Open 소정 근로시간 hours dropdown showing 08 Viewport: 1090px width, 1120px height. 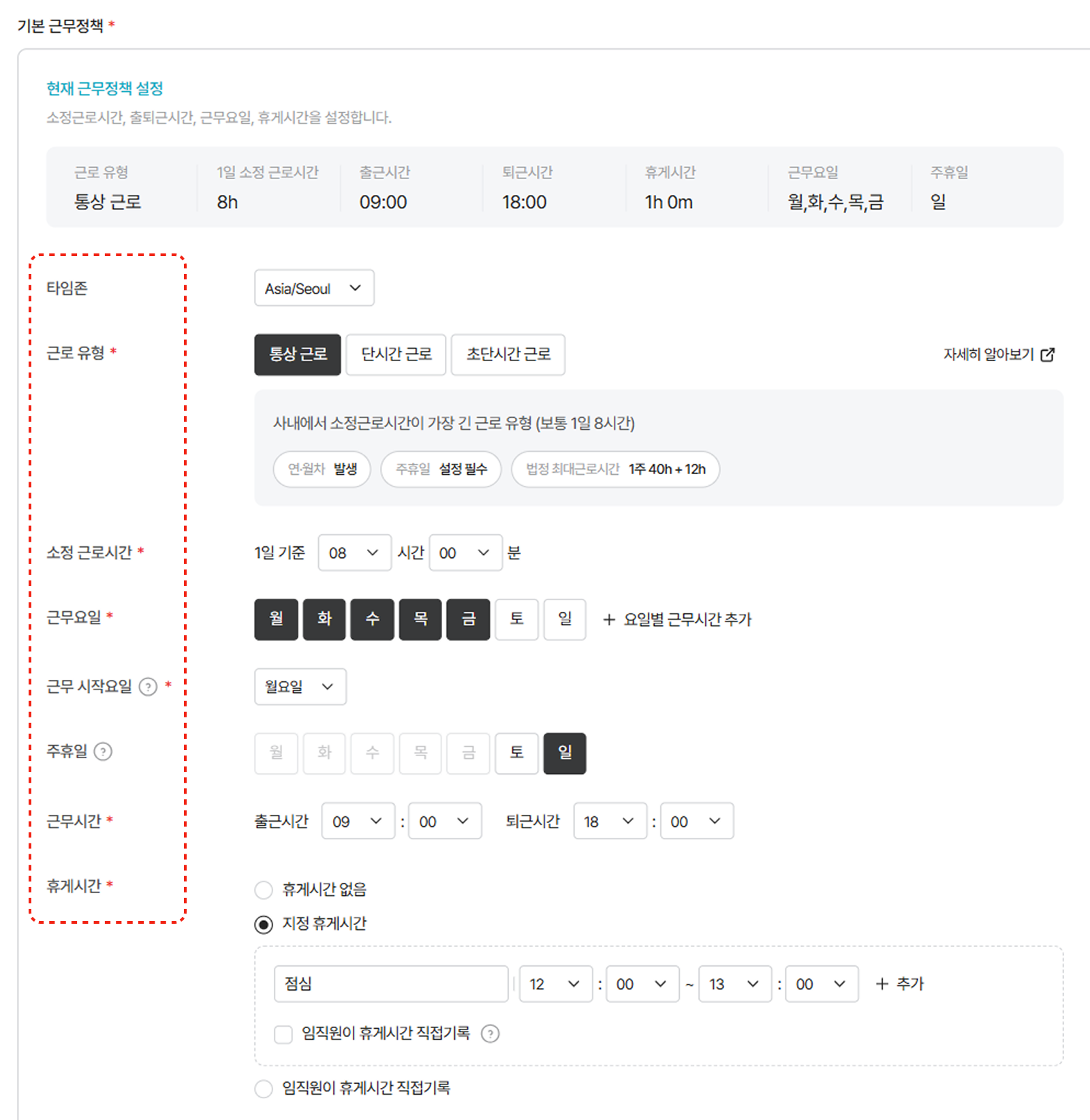pyautogui.click(x=355, y=553)
